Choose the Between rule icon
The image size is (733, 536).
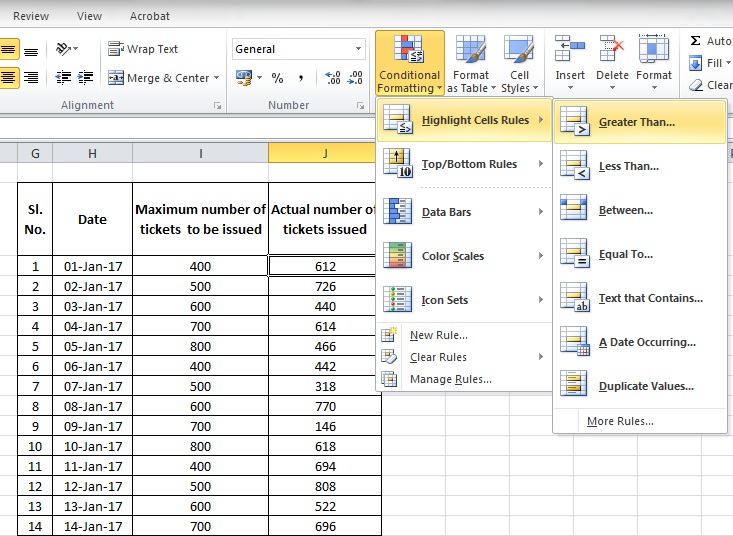pos(574,208)
